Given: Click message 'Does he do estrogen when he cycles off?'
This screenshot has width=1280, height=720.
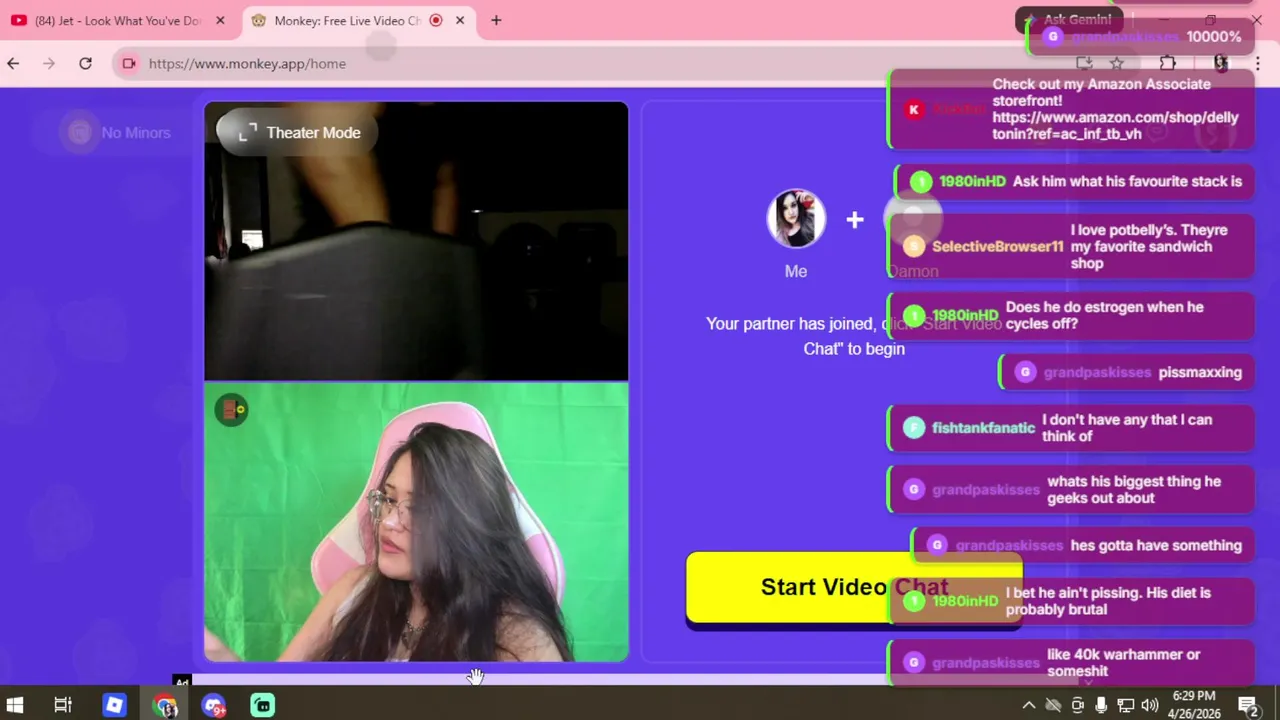Looking at the screenshot, I should click(1105, 315).
